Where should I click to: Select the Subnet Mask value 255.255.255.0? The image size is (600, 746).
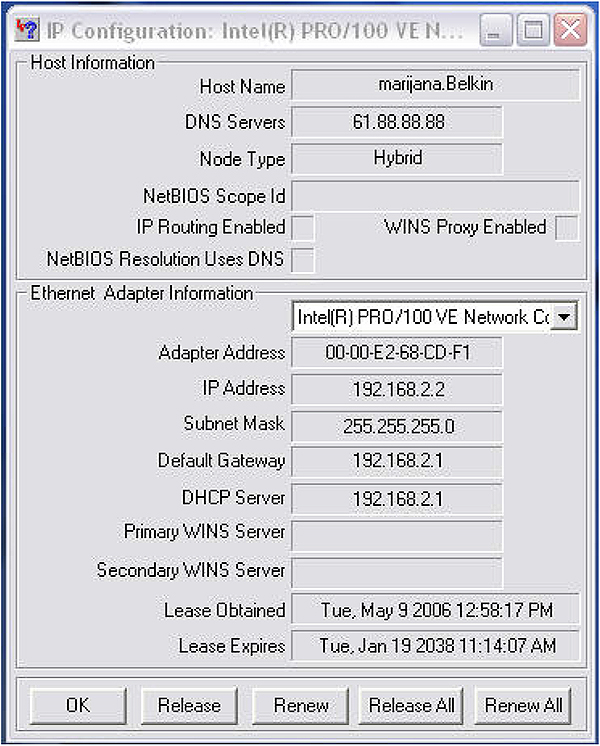pyautogui.click(x=397, y=426)
